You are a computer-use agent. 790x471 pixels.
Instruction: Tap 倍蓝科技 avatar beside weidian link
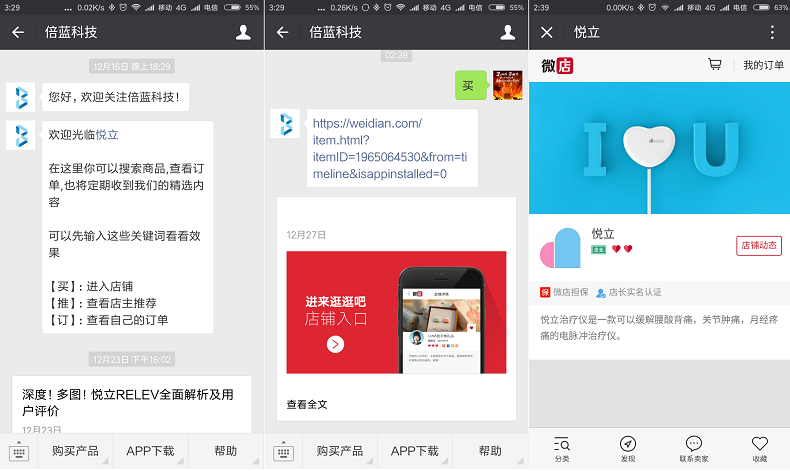pyautogui.click(x=285, y=123)
